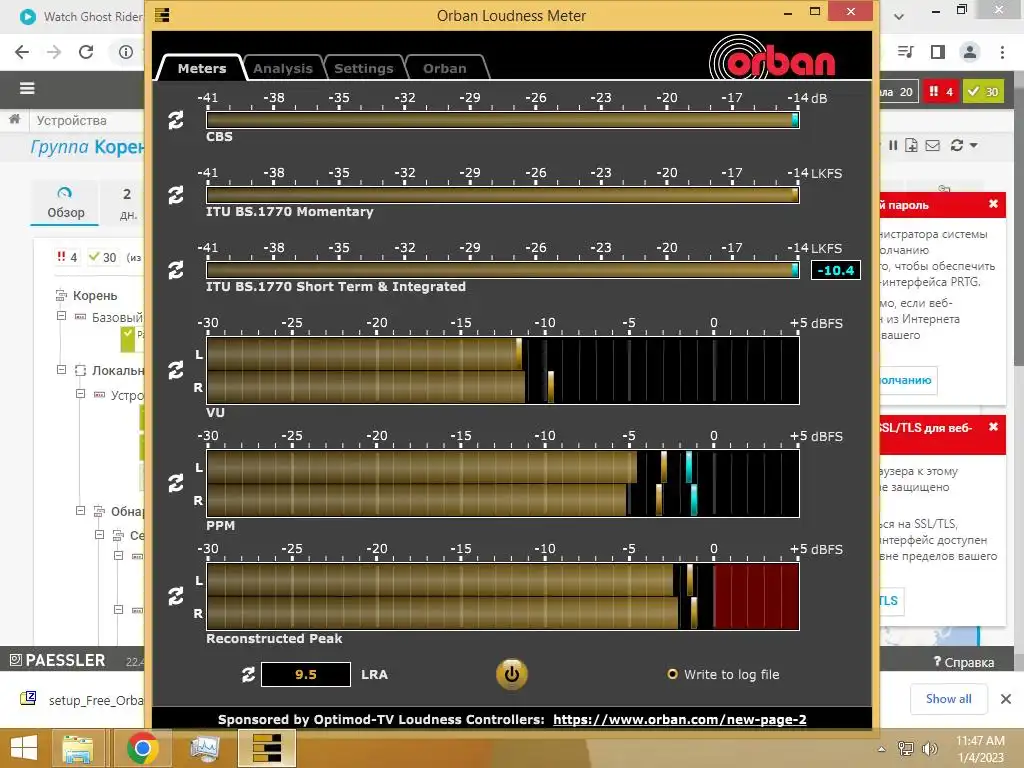Reset the CBS meter with its refresh icon
Image resolution: width=1024 pixels, height=768 pixels.
(176, 120)
